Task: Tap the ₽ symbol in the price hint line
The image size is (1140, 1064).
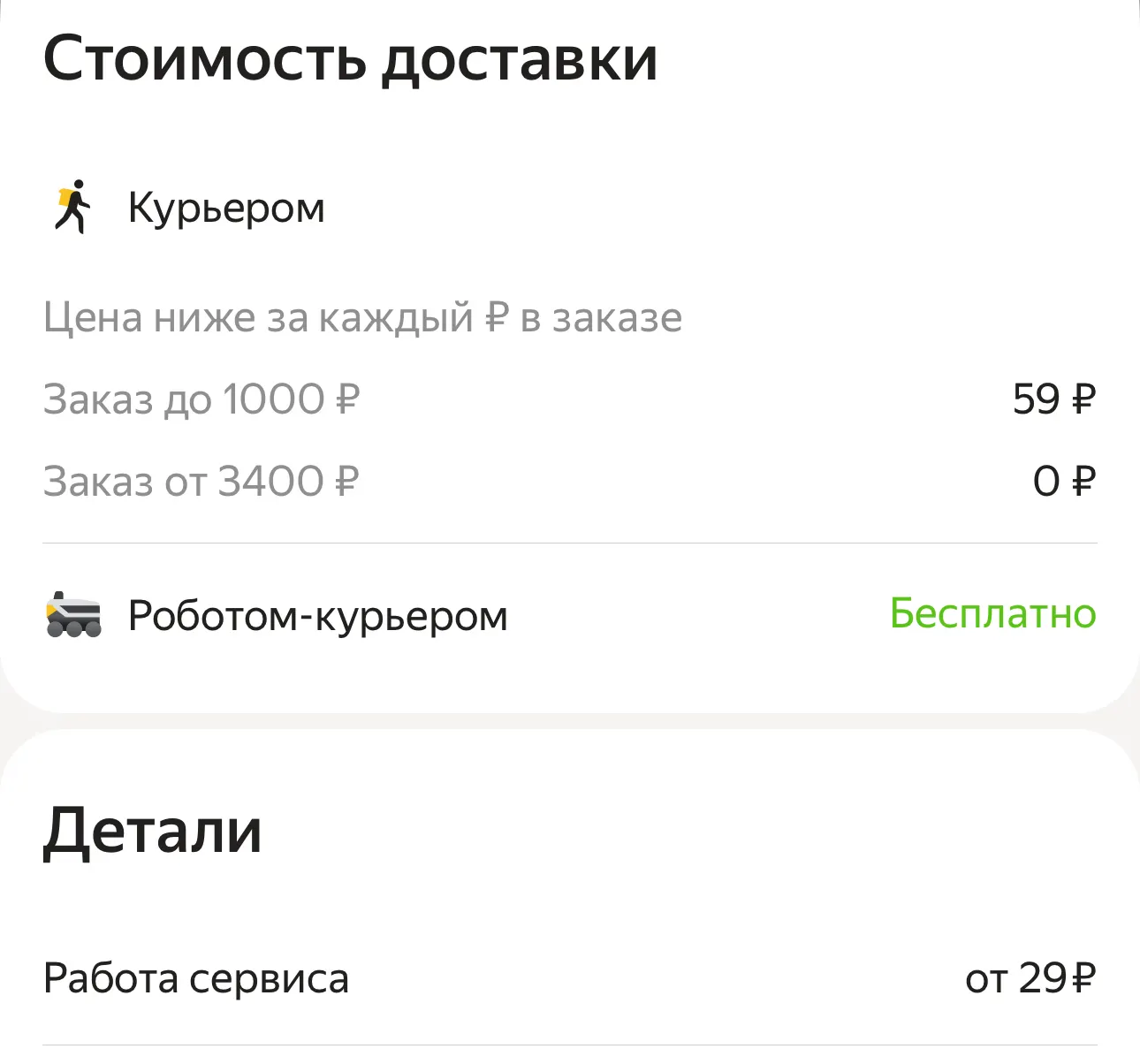Action: coord(498,318)
